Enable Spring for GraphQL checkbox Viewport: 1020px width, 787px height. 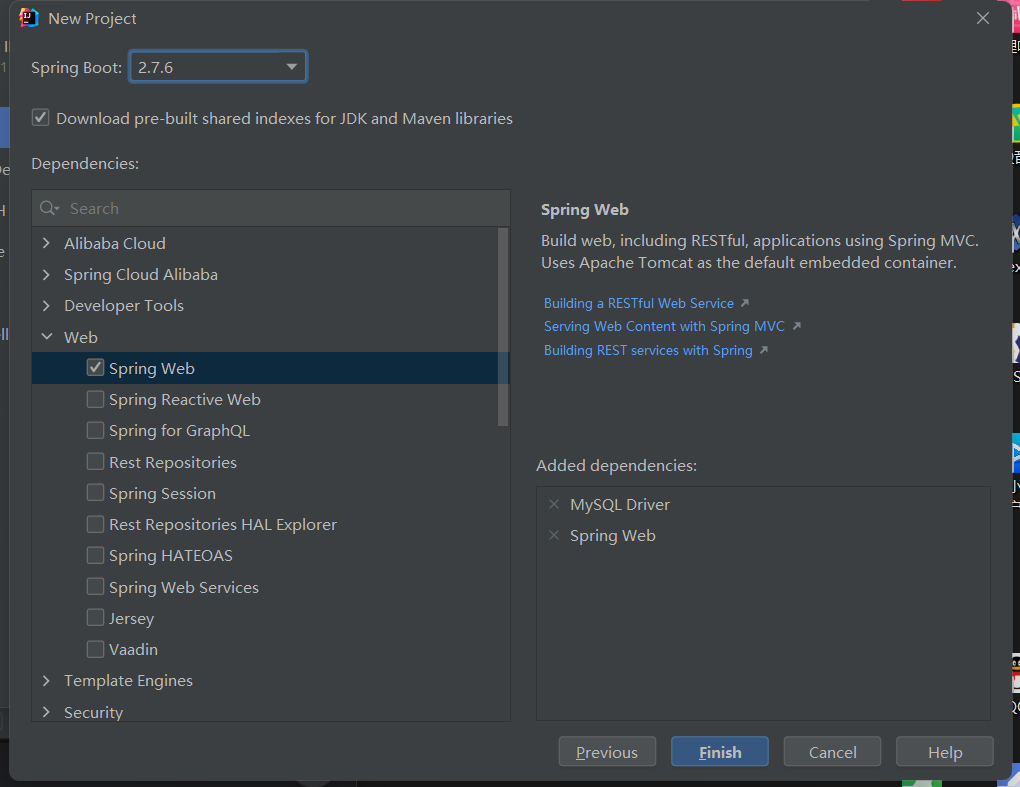pos(95,430)
